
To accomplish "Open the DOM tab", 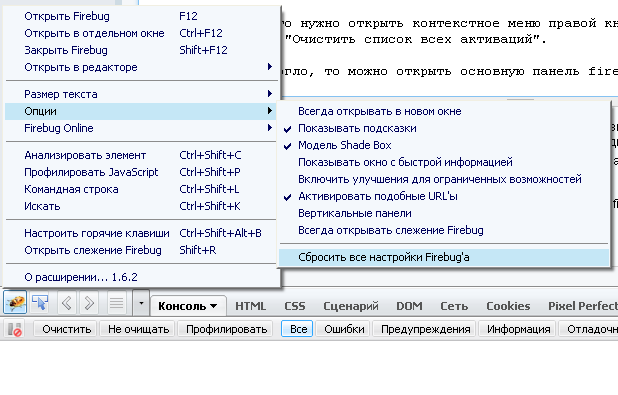I will 409,306.
